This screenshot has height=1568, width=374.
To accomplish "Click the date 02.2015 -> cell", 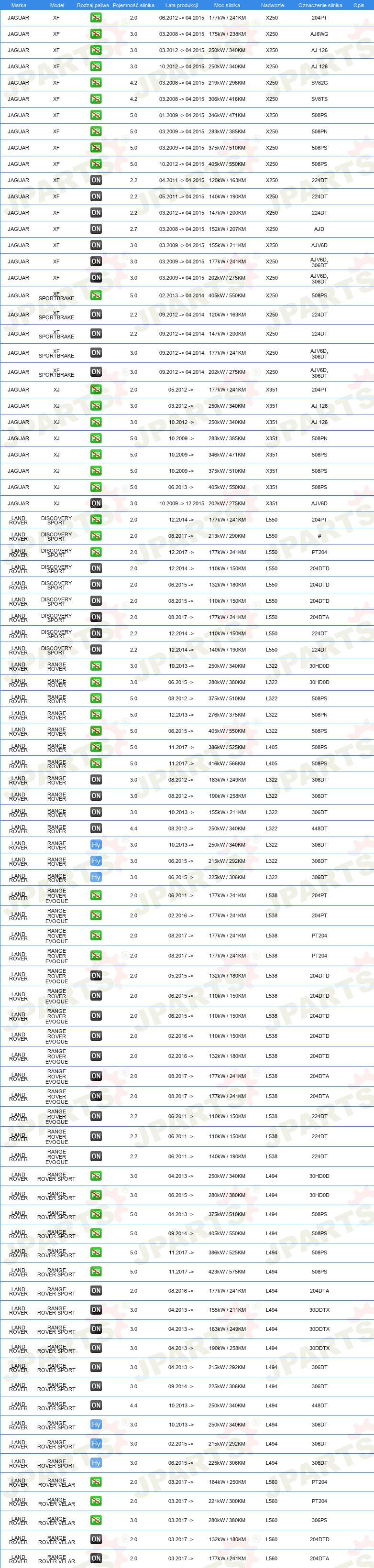I will 182,1444.
